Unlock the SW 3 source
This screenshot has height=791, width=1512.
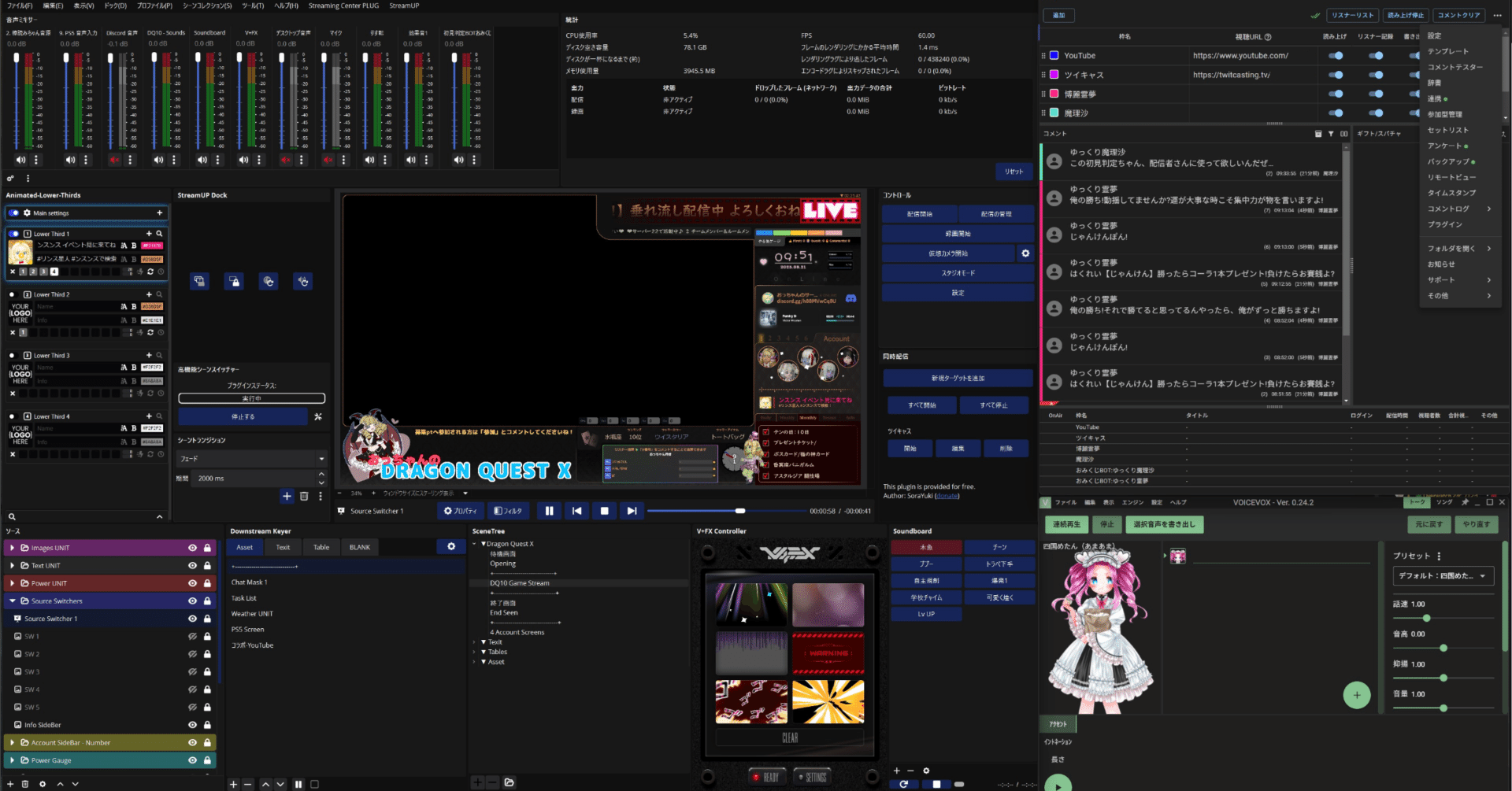coord(207,672)
